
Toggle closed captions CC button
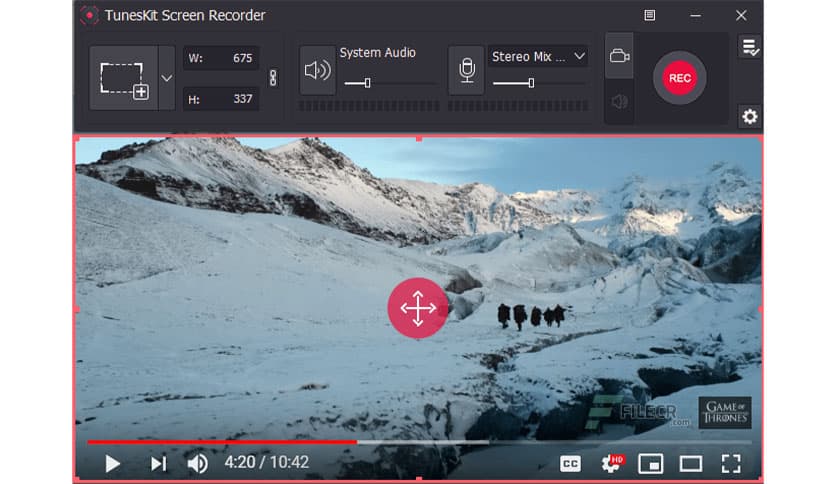570,464
